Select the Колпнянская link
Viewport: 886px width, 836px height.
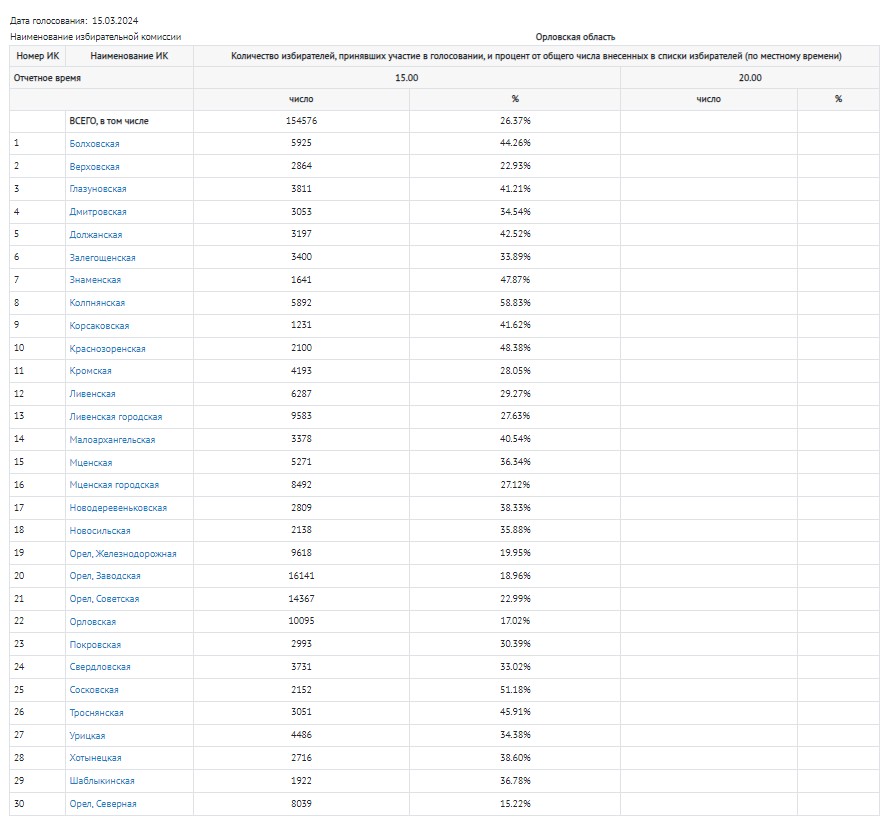pyautogui.click(x=97, y=303)
